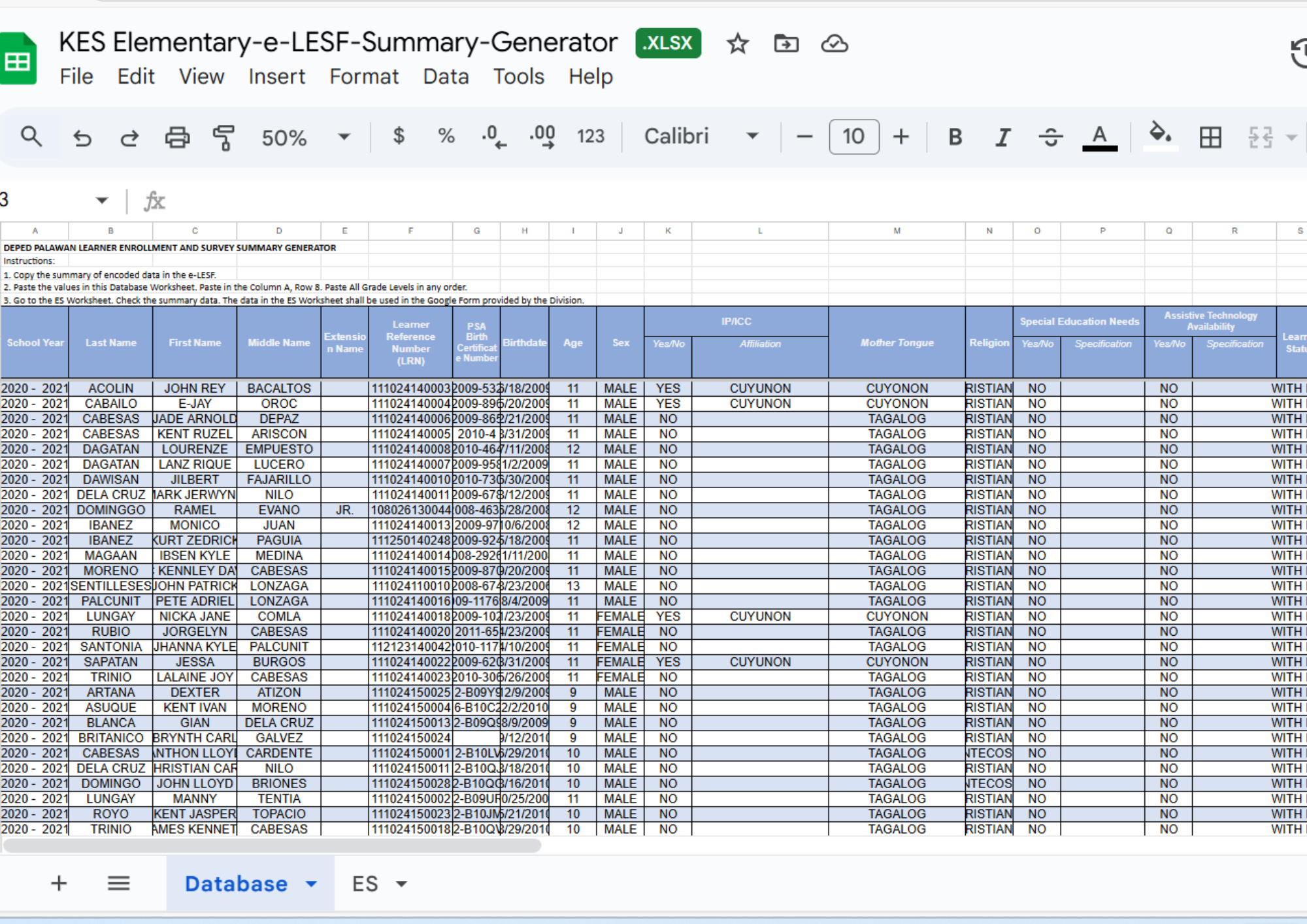Activate paint format tool
The width and height of the screenshot is (1307, 924).
coord(223,137)
